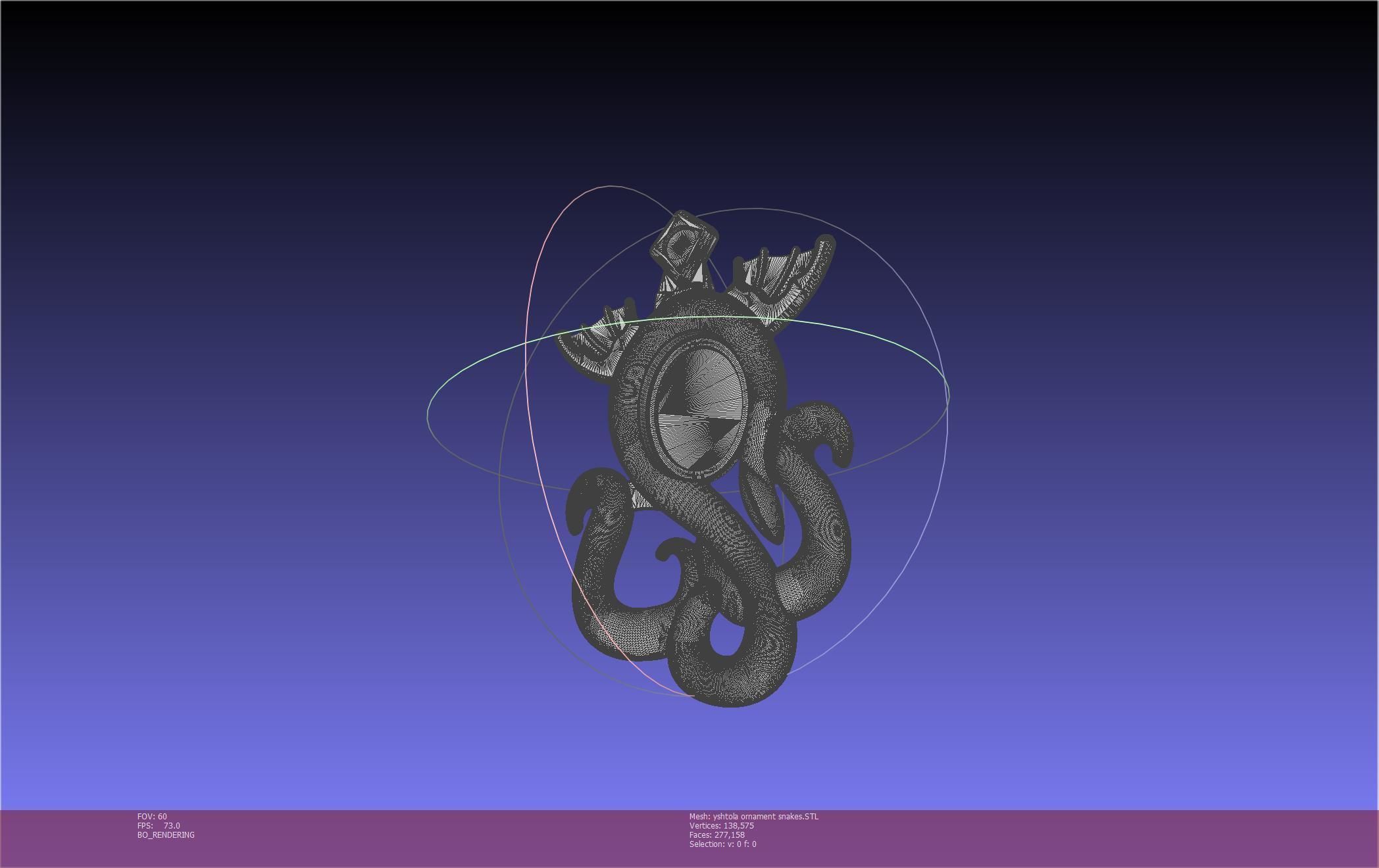This screenshot has width=1379, height=868.
Task: Click the 'Selection: v: 0 f: 0' line
Action: tap(723, 844)
